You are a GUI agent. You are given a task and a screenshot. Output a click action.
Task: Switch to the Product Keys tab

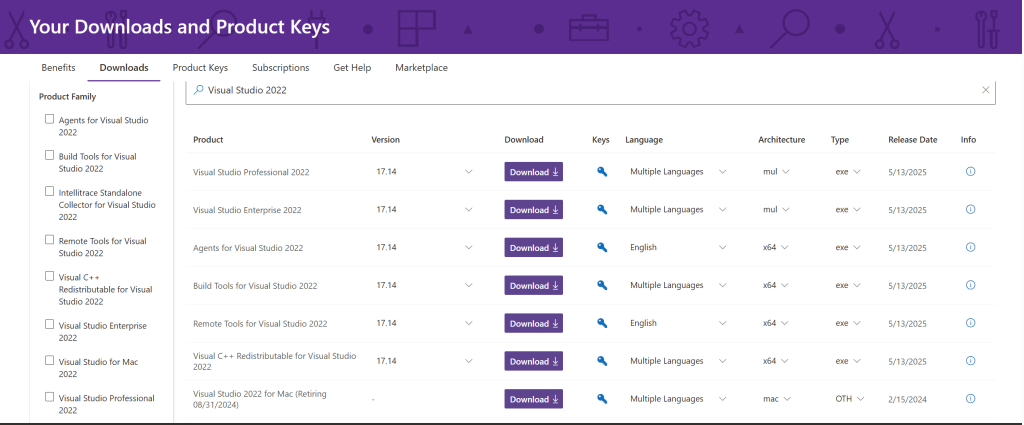click(200, 68)
